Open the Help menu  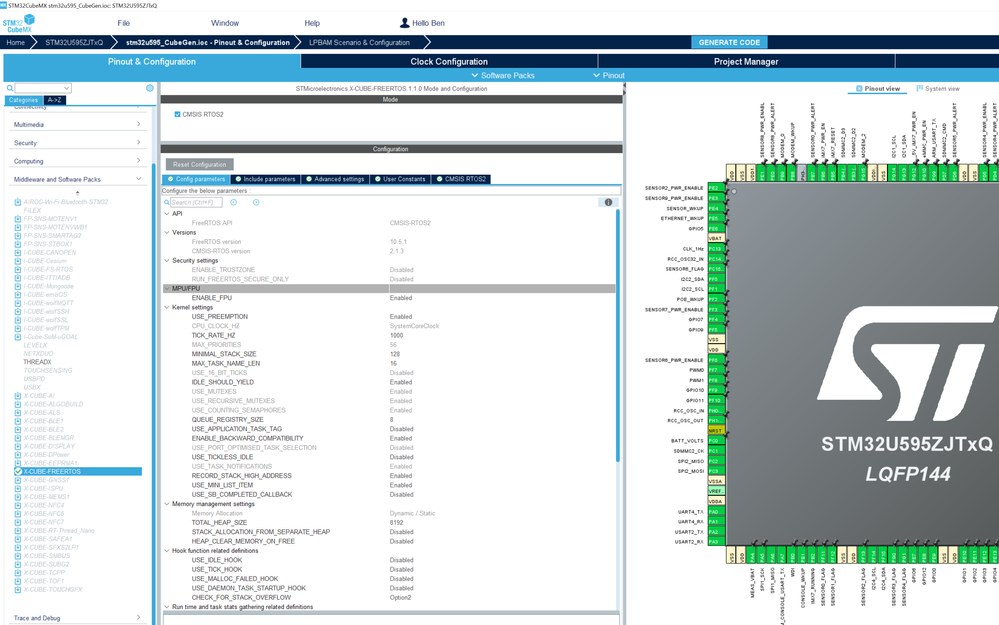[312, 23]
